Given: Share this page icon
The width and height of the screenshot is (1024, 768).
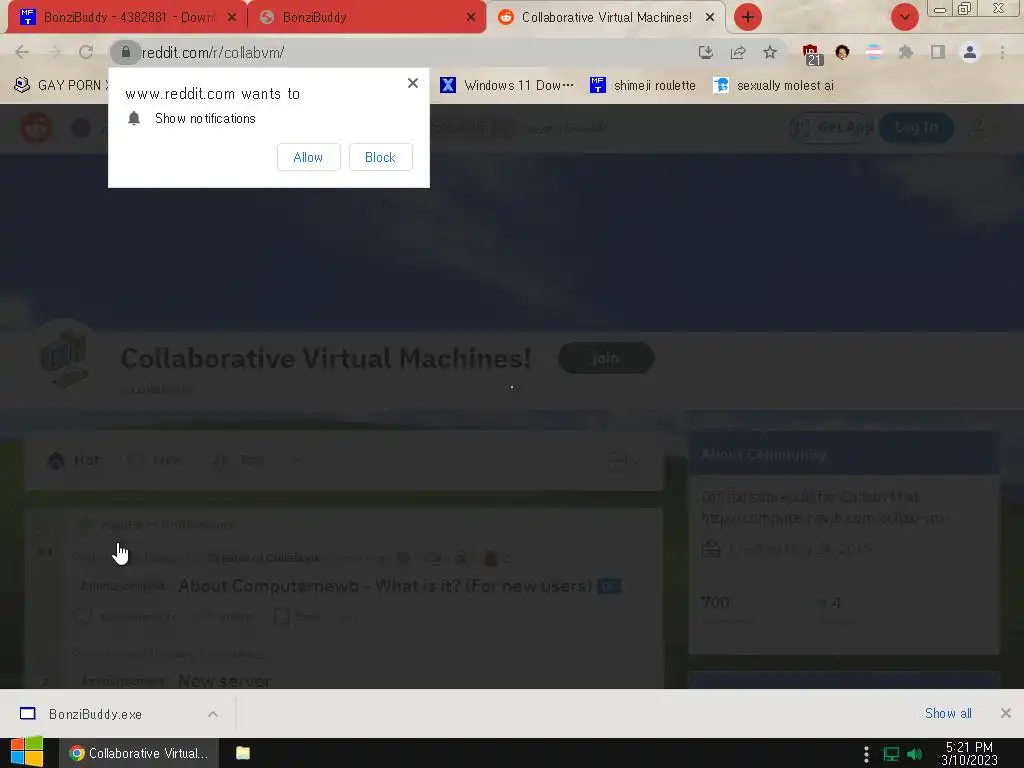Looking at the screenshot, I should pos(738,52).
